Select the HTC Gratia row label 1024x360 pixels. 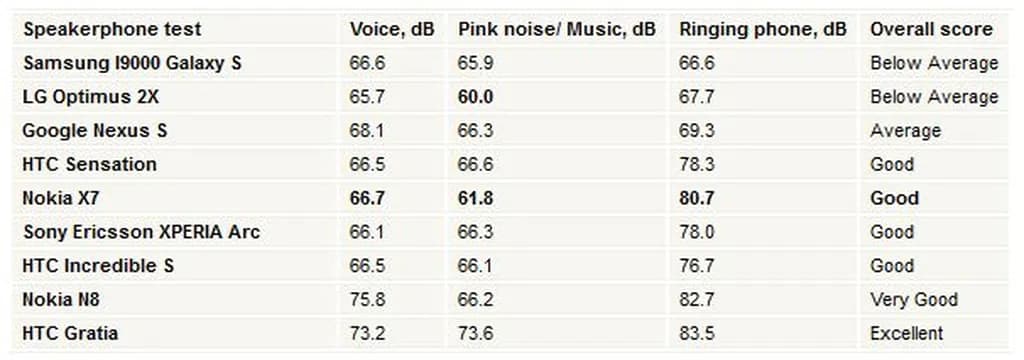pyautogui.click(x=71, y=333)
